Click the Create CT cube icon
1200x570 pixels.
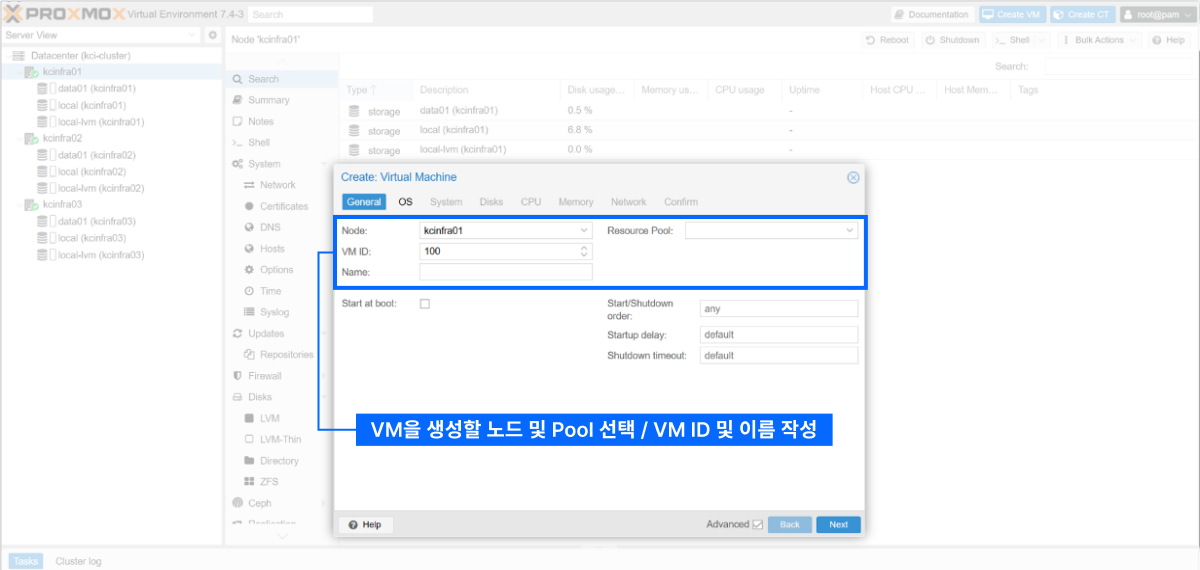1058,15
